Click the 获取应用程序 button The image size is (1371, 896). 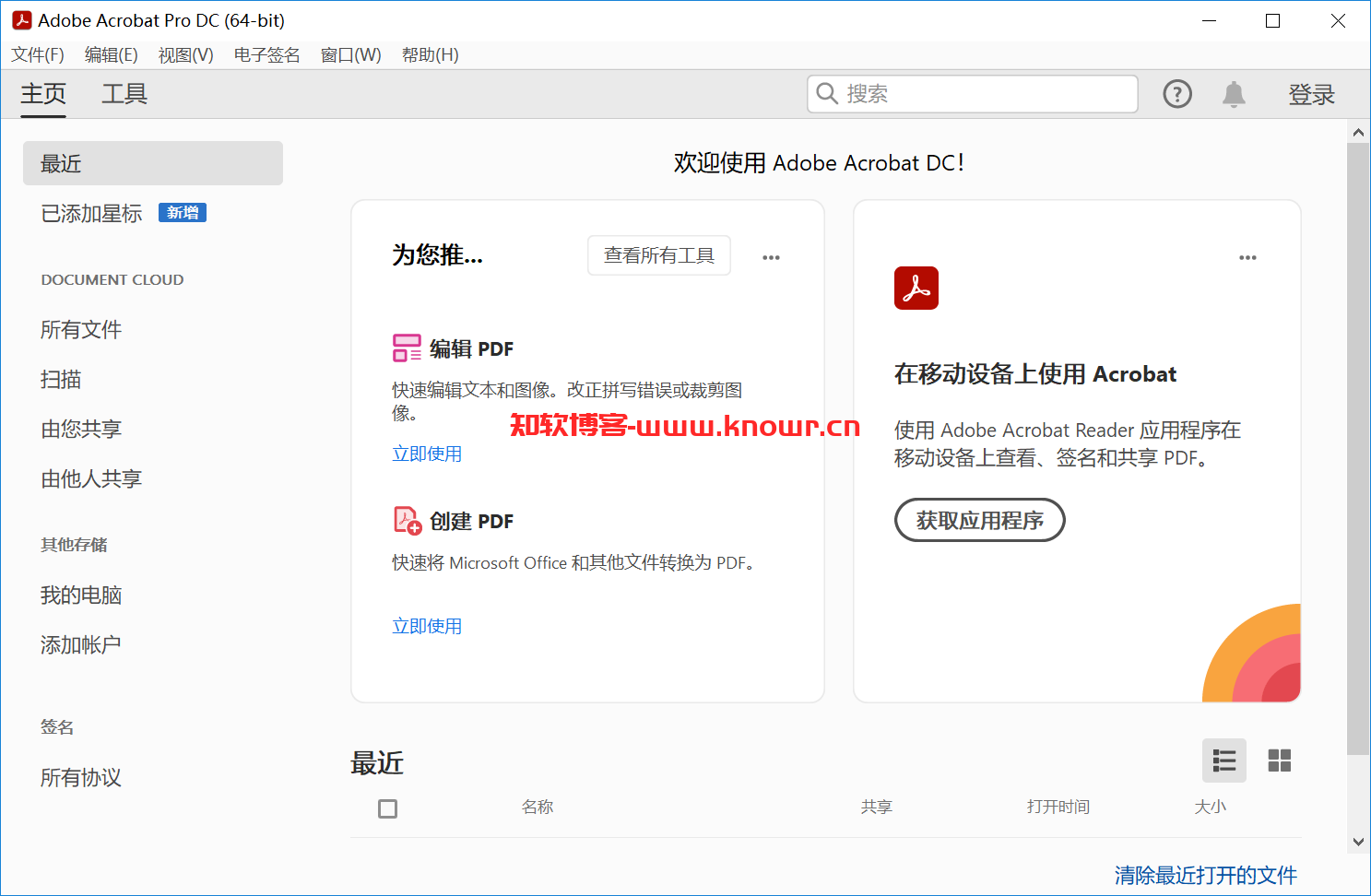[x=980, y=520]
